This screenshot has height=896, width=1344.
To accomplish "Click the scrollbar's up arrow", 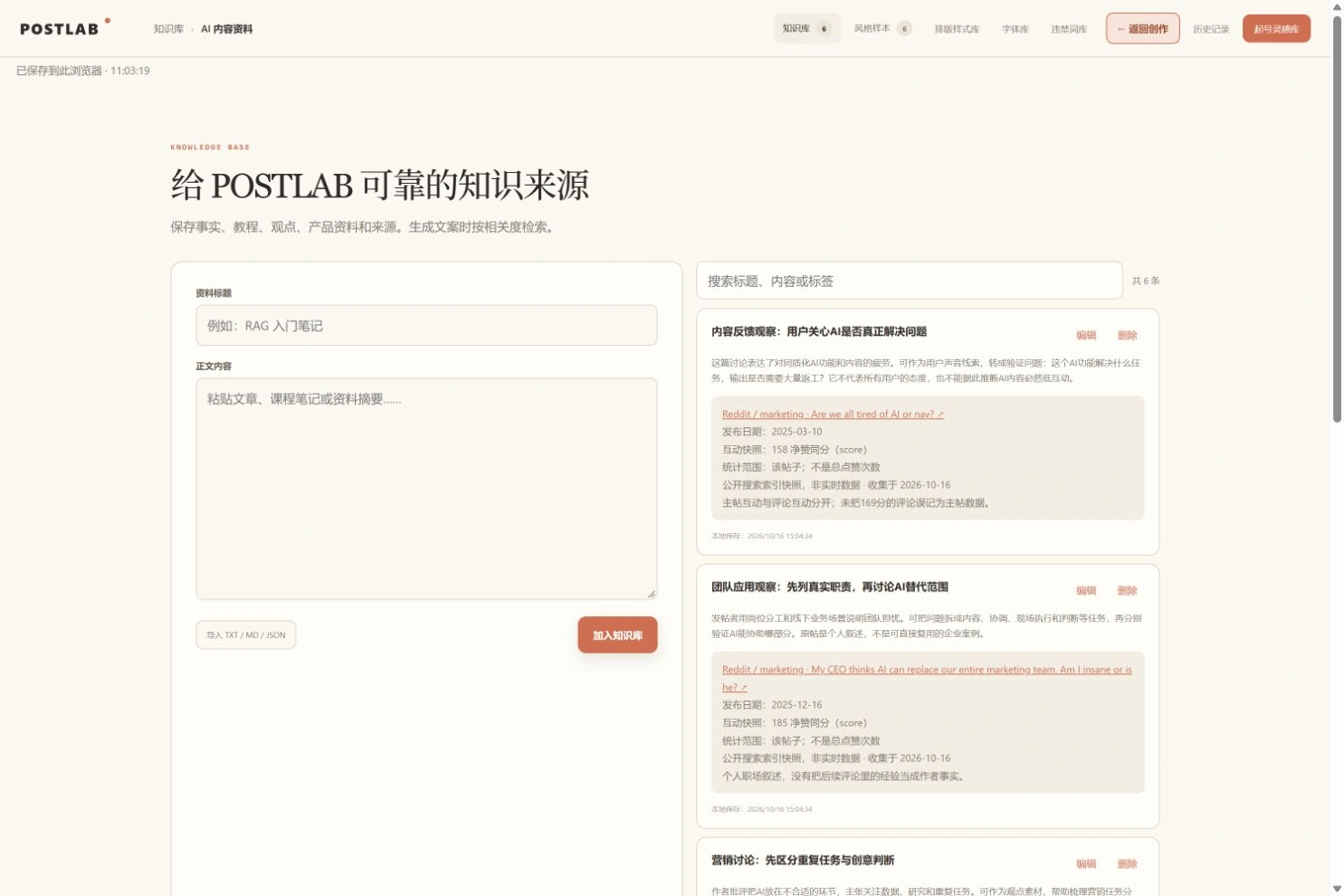I will click(x=1337, y=6).
